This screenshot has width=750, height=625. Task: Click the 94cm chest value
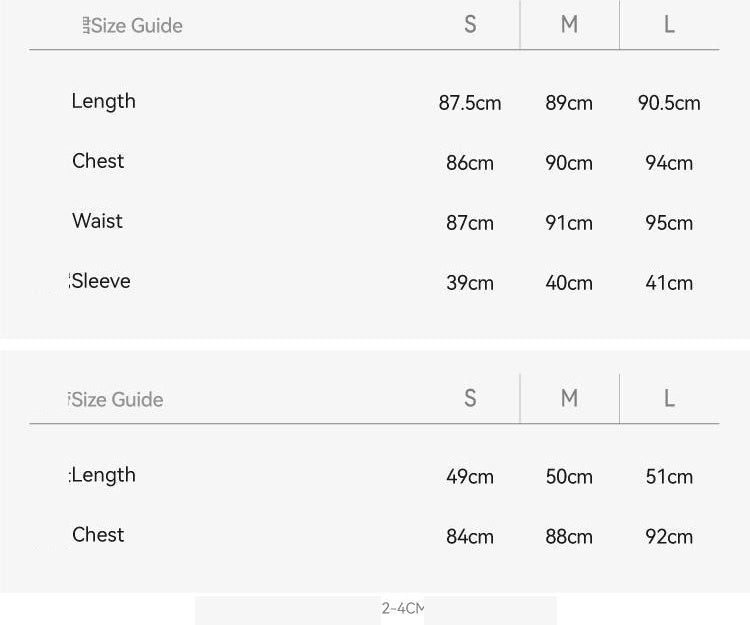pos(669,163)
